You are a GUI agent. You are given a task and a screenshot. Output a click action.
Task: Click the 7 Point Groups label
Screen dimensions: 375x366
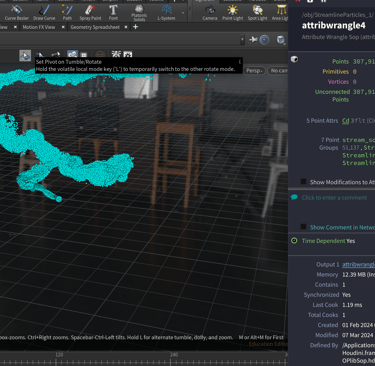pyautogui.click(x=329, y=144)
